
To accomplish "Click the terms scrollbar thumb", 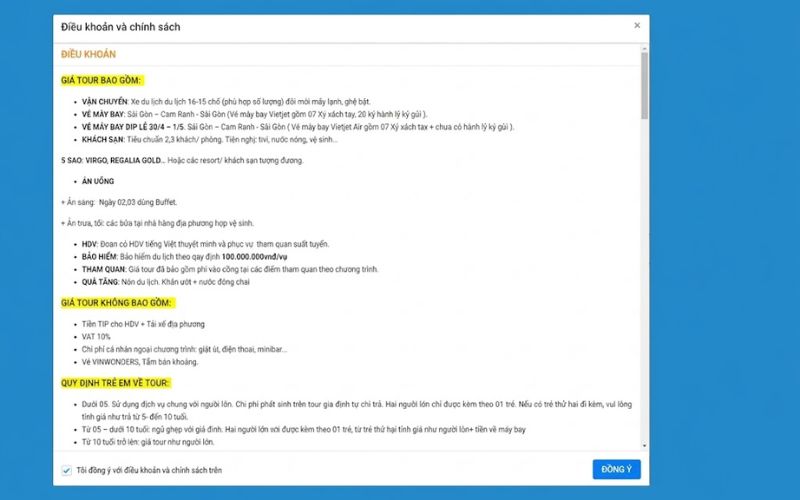I will (644, 85).
